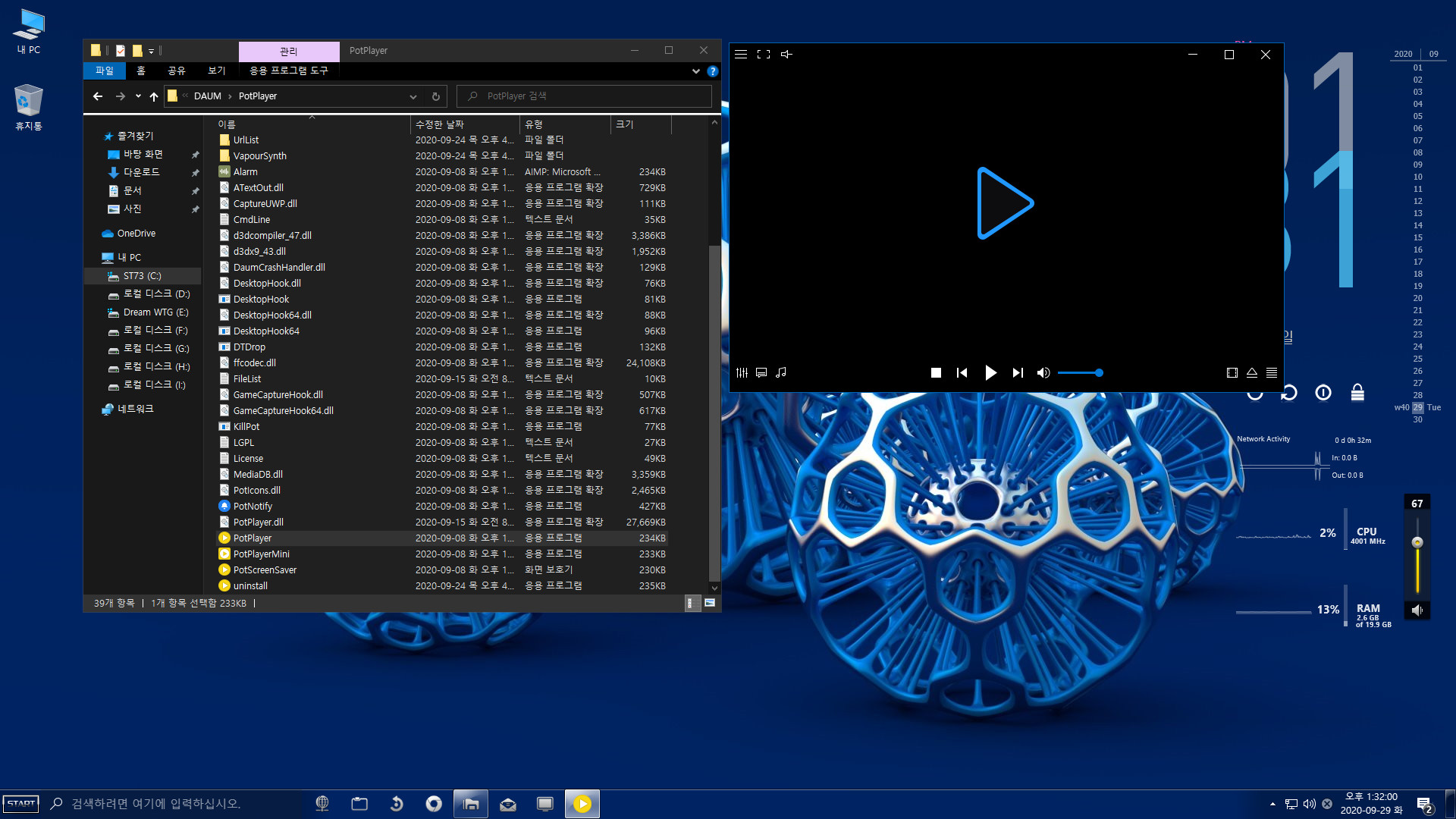Click the PotPlayer 검색 search field
The width and height of the screenshot is (1456, 819).
[x=584, y=96]
